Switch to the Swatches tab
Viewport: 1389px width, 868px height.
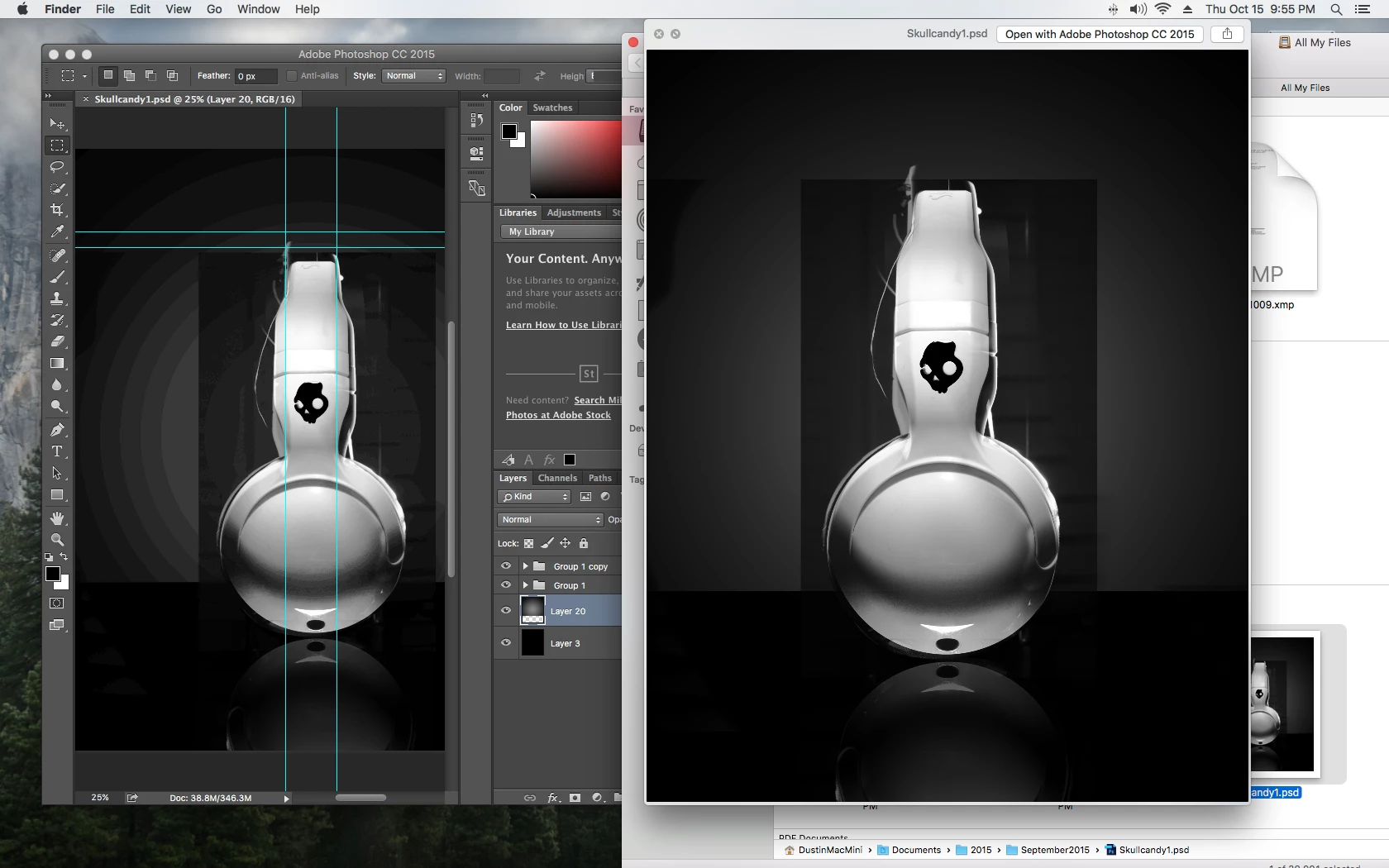(x=552, y=107)
